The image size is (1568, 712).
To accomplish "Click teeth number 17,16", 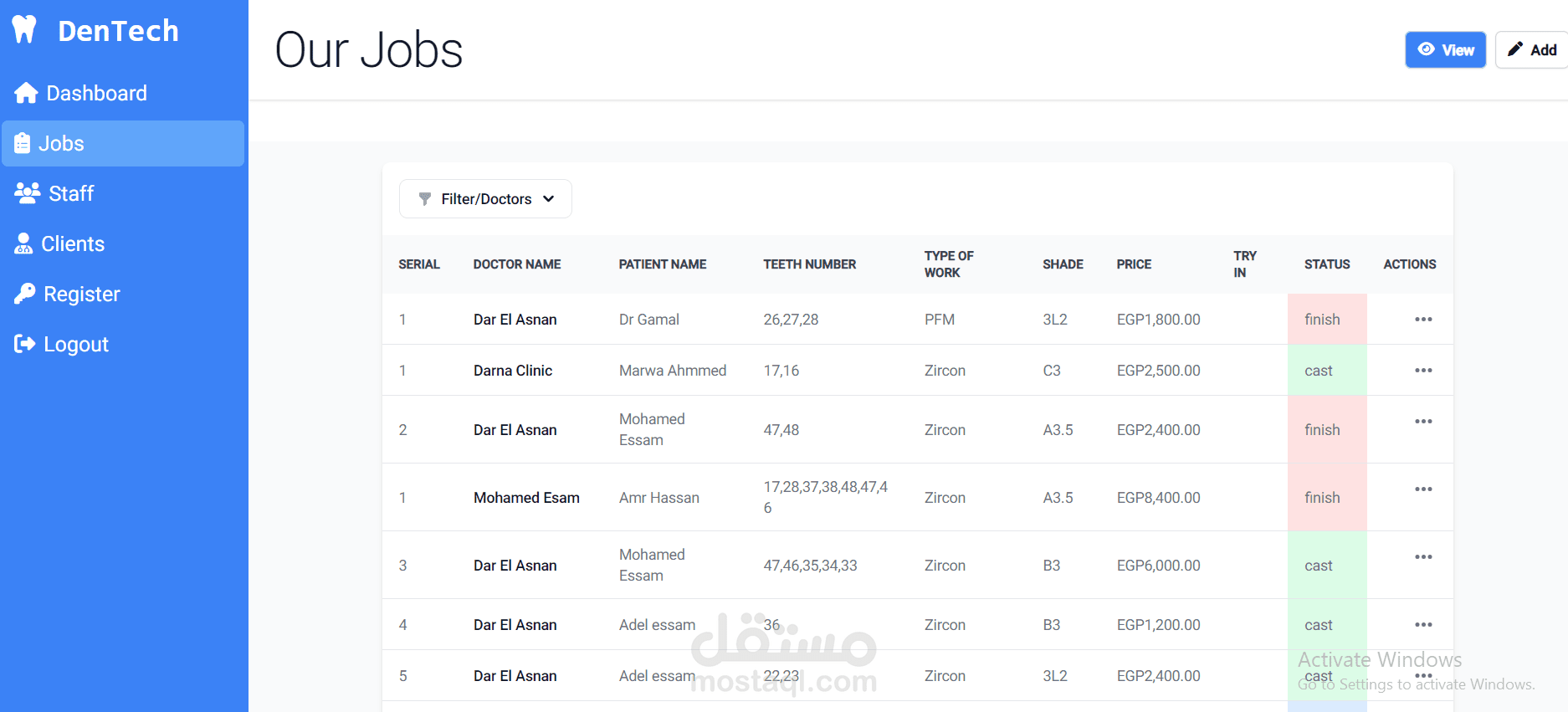I will pyautogui.click(x=781, y=371).
